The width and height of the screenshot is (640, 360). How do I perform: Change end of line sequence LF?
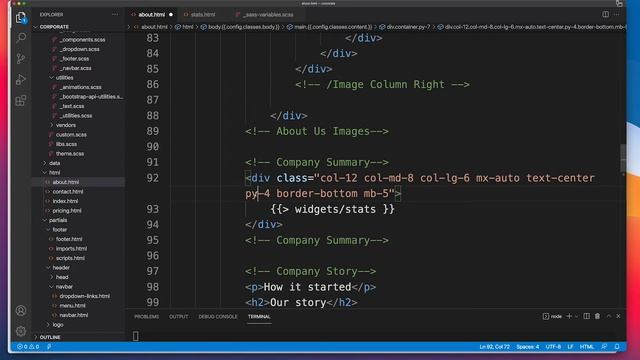(x=570, y=347)
